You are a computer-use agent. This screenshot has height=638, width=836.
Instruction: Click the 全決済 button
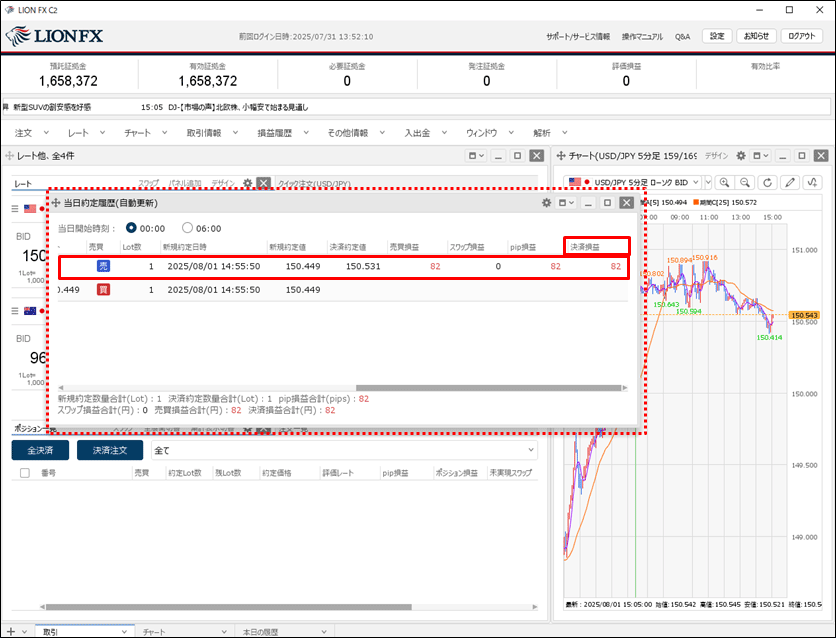(40, 450)
